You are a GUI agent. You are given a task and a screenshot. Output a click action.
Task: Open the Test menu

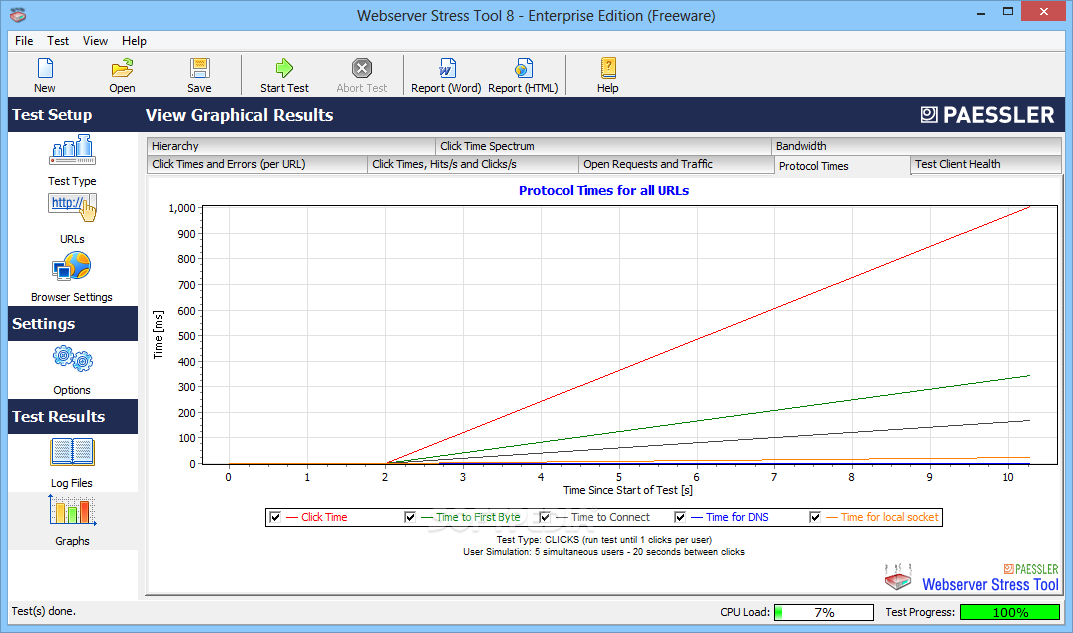point(58,41)
